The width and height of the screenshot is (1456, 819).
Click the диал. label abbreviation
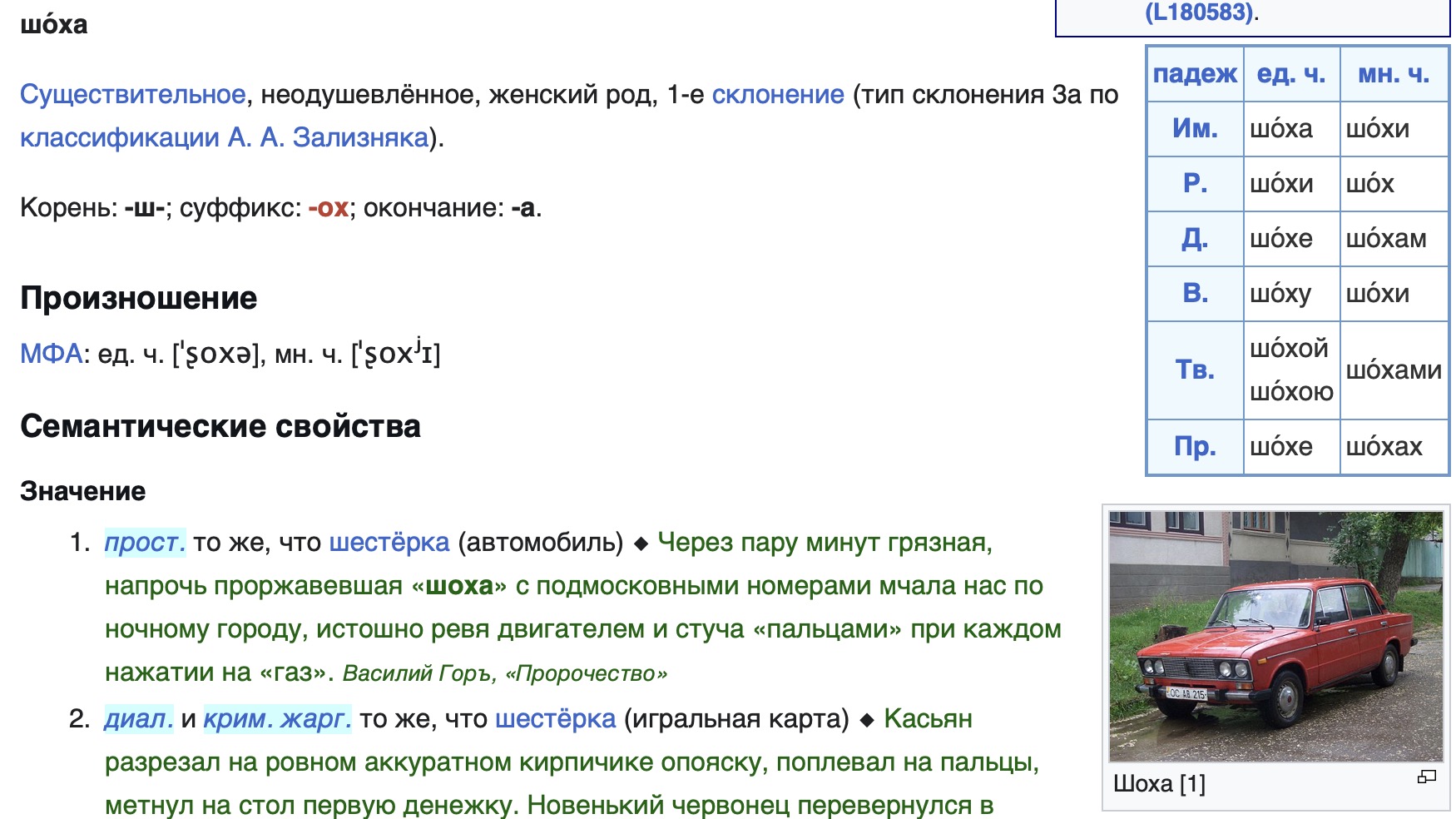139,719
